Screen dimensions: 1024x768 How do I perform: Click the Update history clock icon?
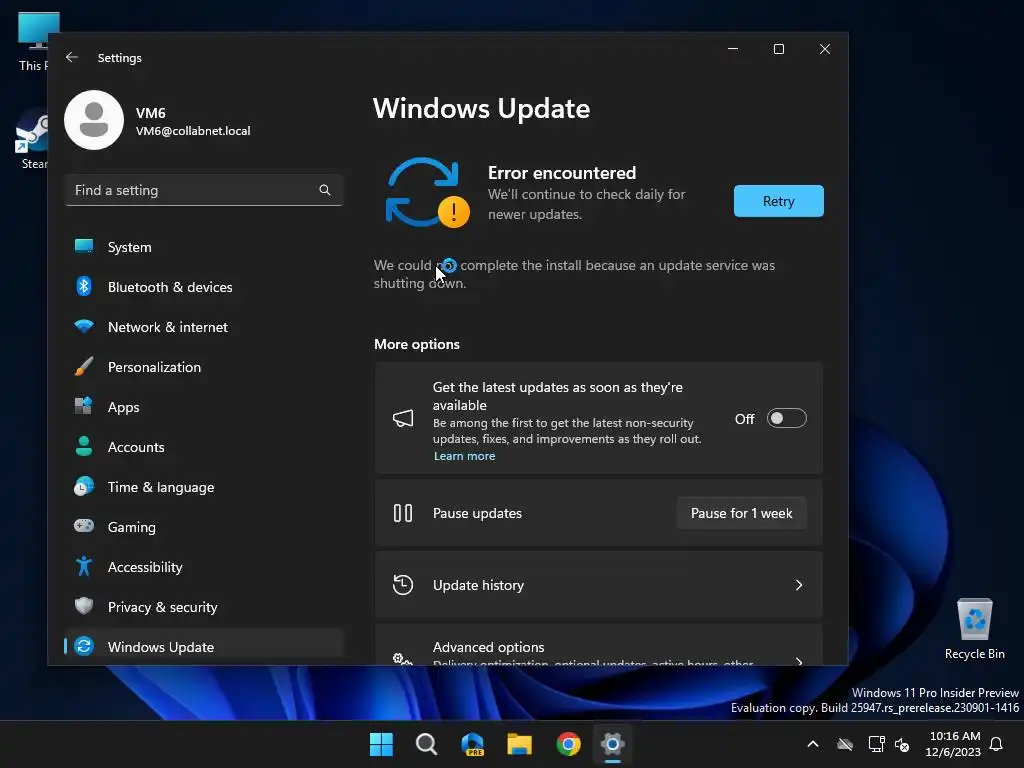pyautogui.click(x=403, y=584)
